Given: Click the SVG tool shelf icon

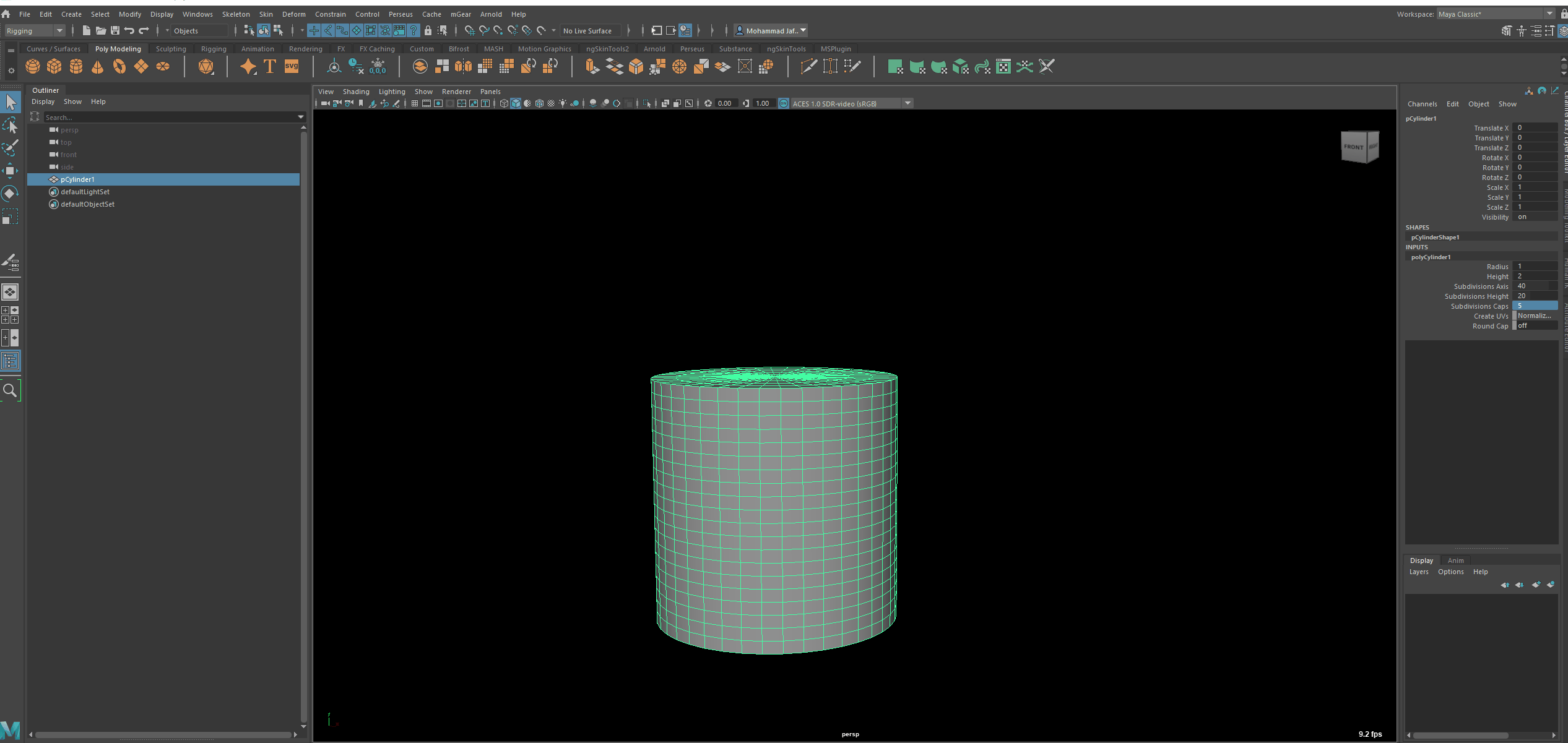Looking at the screenshot, I should [x=292, y=66].
